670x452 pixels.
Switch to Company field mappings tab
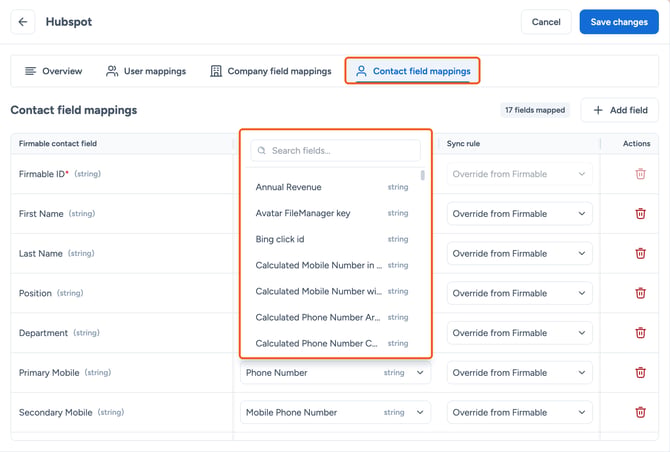[271, 71]
